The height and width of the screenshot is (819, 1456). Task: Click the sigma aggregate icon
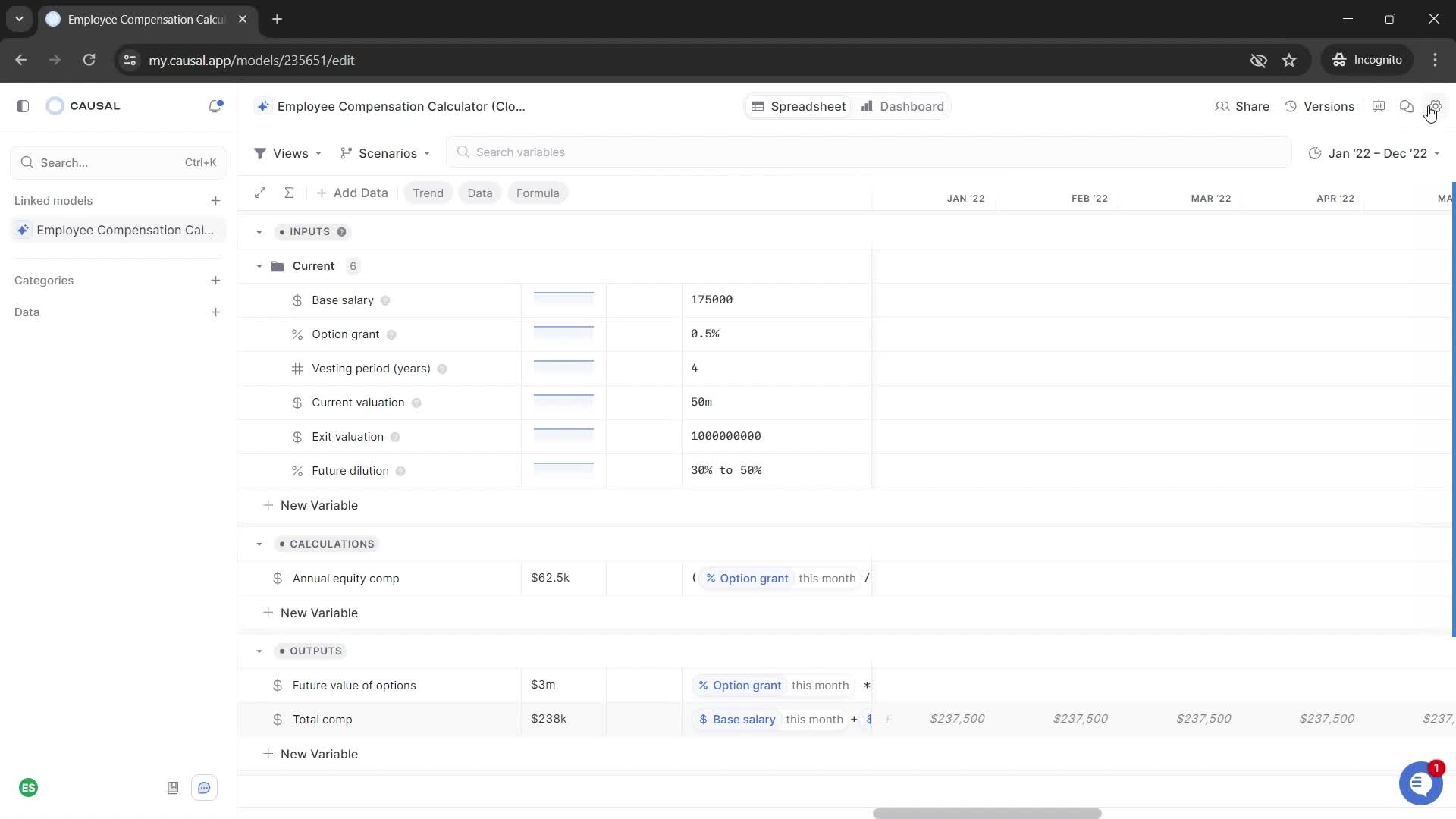[x=289, y=193]
